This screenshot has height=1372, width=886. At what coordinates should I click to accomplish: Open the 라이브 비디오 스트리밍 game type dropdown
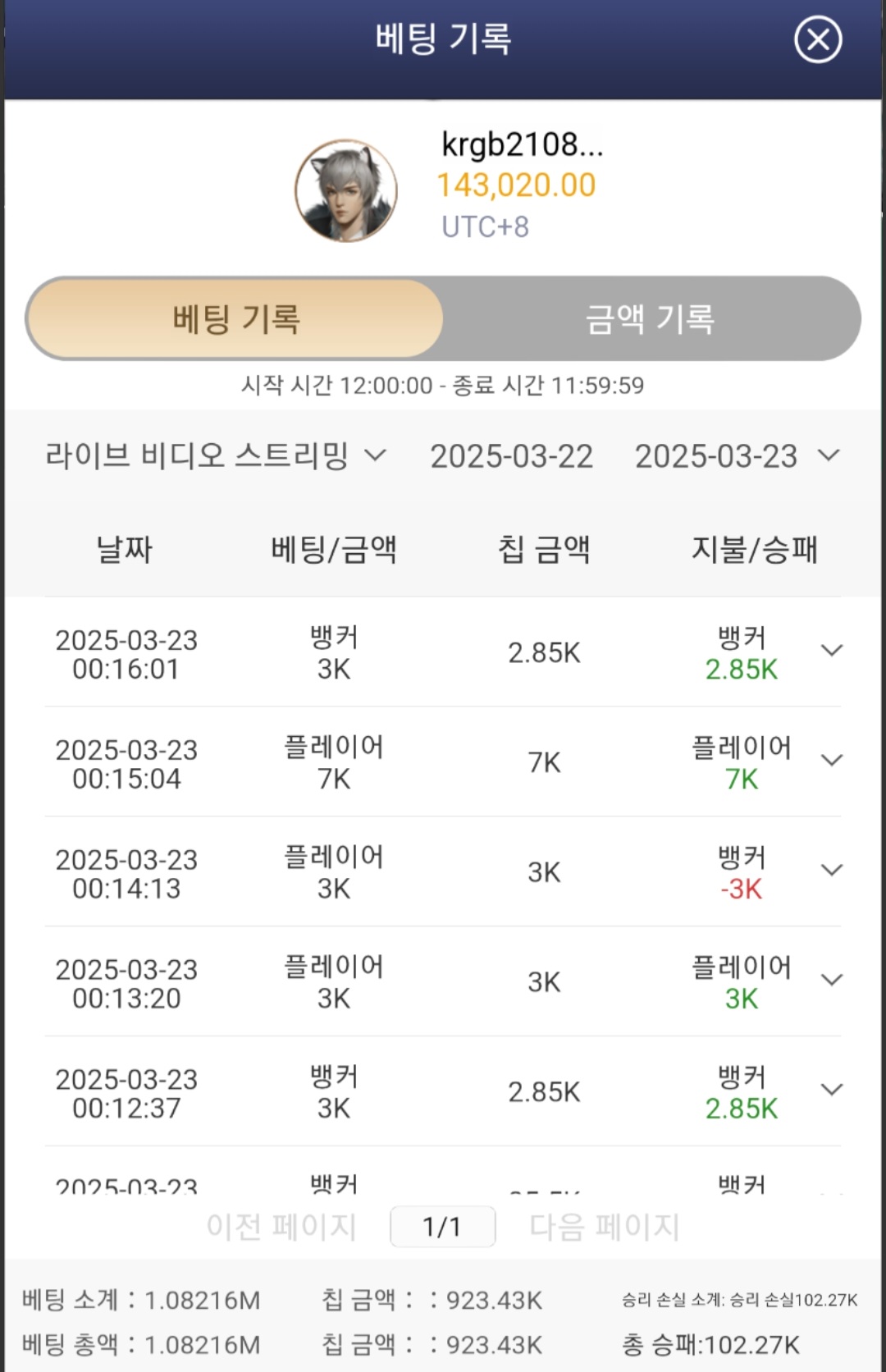(215, 455)
